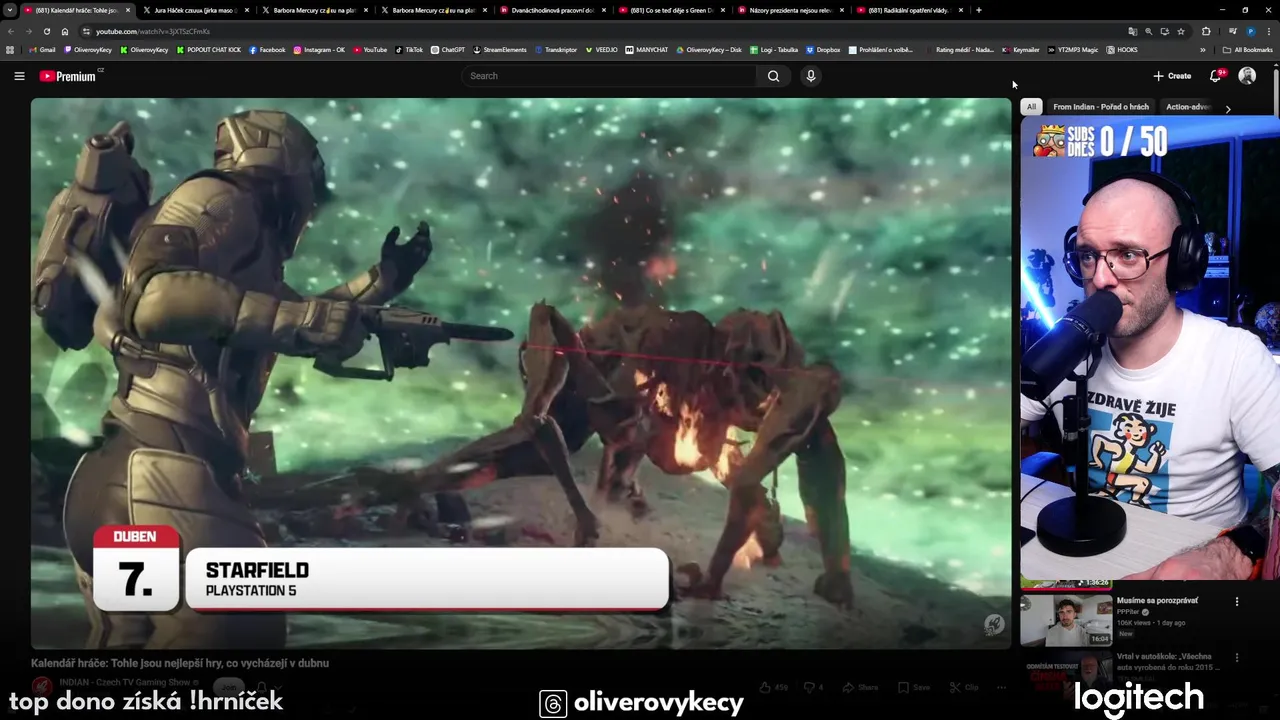Open options menu for 'Vrtal v autoškole' video
The image size is (1280, 720).
tap(1237, 658)
